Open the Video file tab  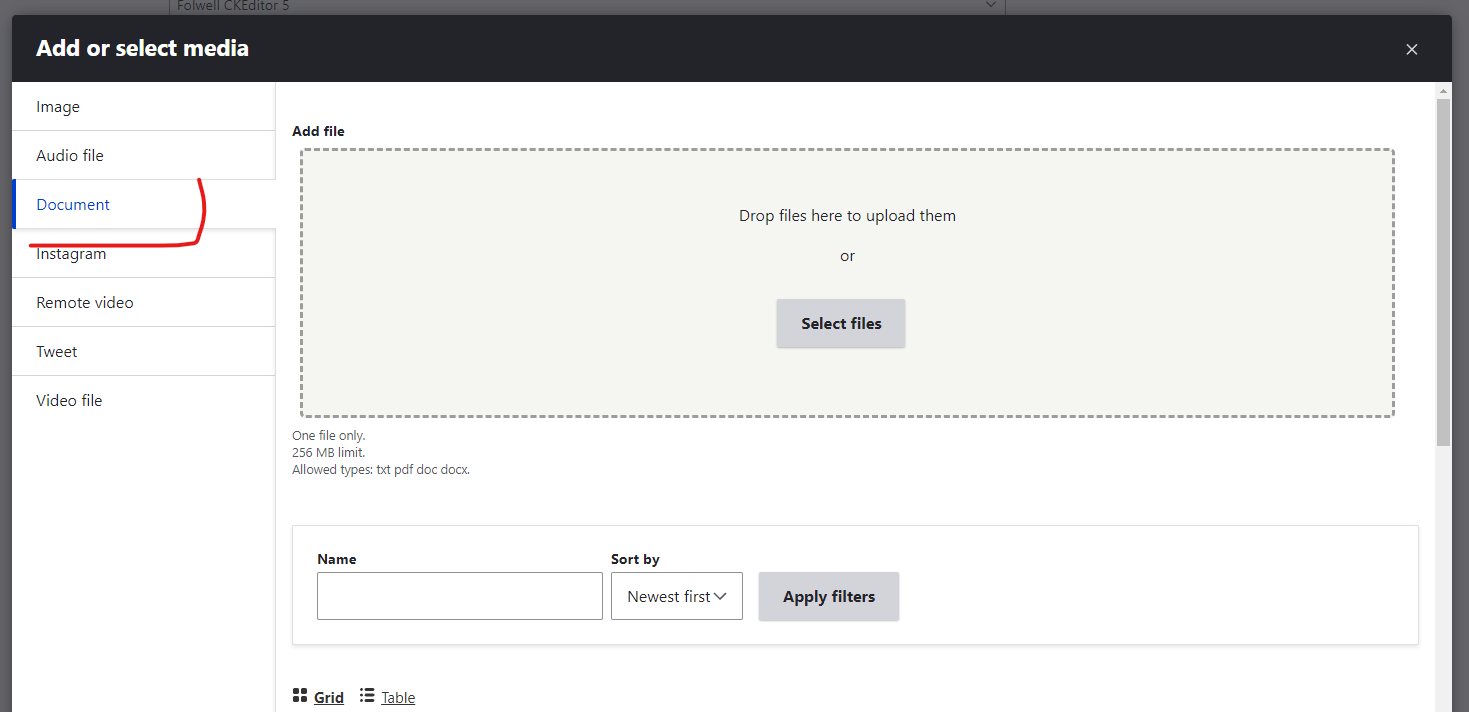pos(69,401)
